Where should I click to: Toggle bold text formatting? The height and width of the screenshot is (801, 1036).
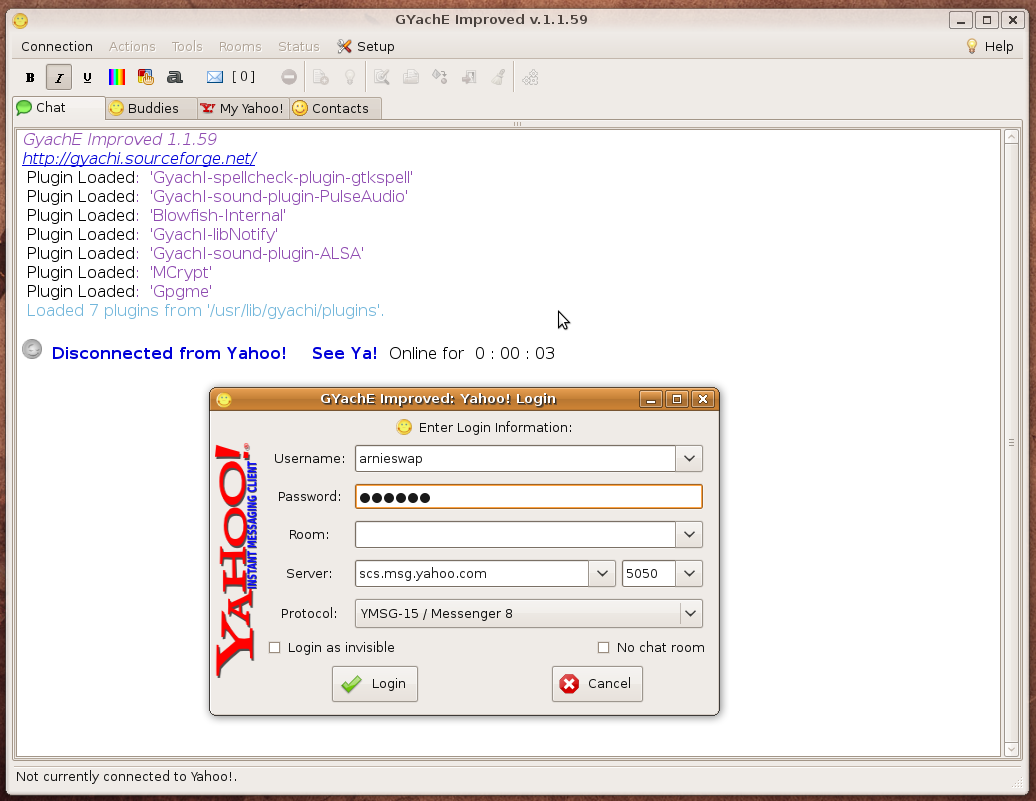click(x=30, y=77)
